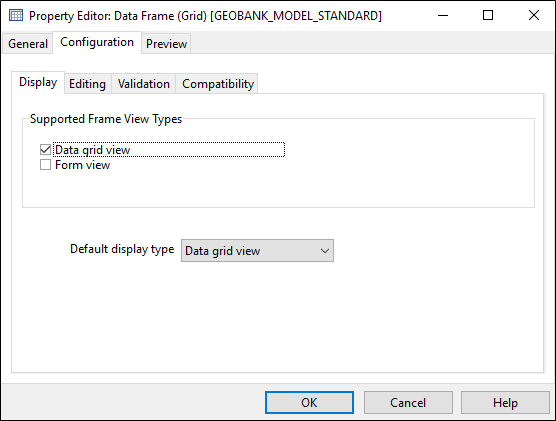This screenshot has height=421, width=556.
Task: Maximize the Property Editor window
Action: pos(488,15)
